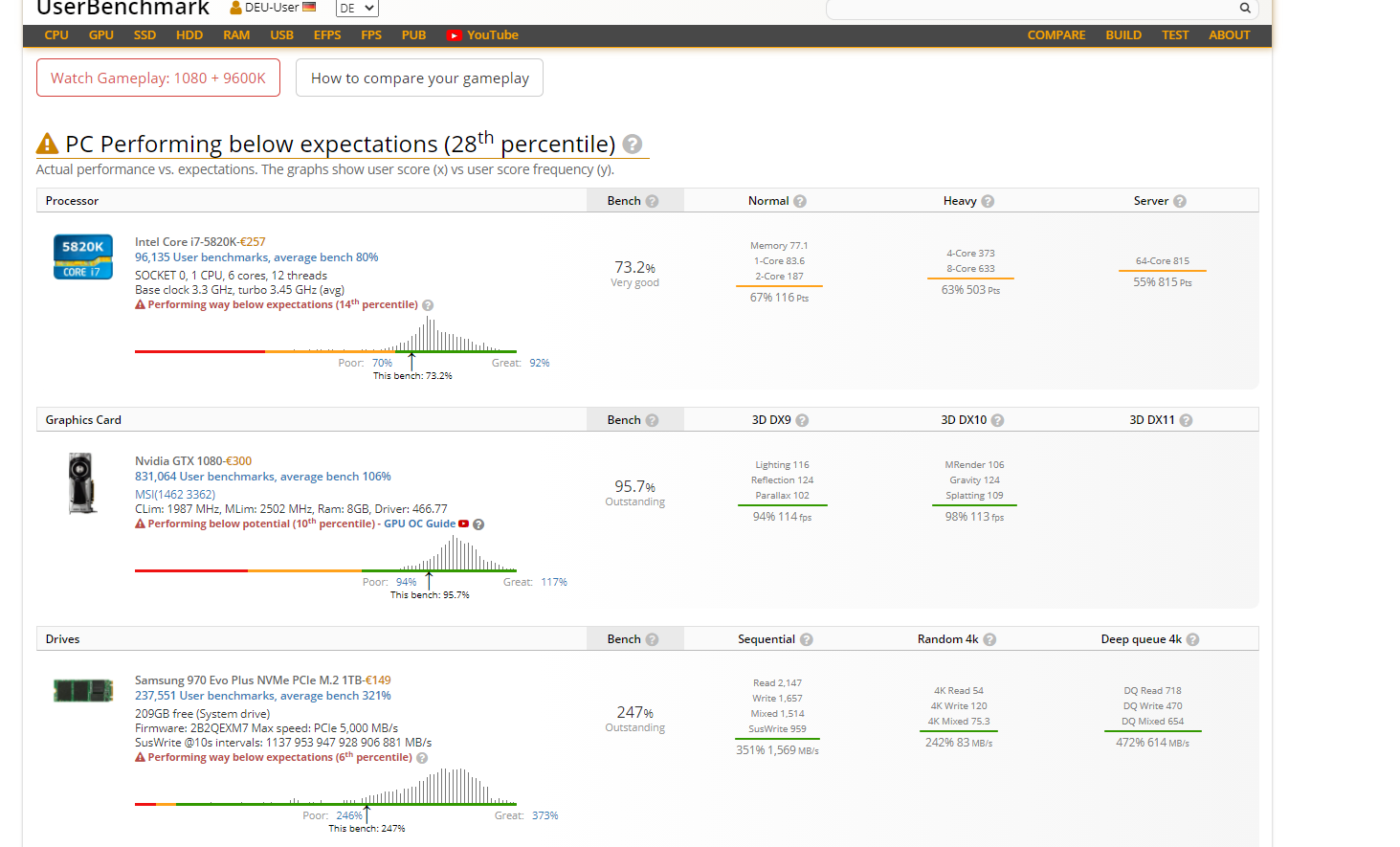Click the GTX 1080 graphics card image
The height and width of the screenshot is (847, 1400).
pyautogui.click(x=82, y=483)
